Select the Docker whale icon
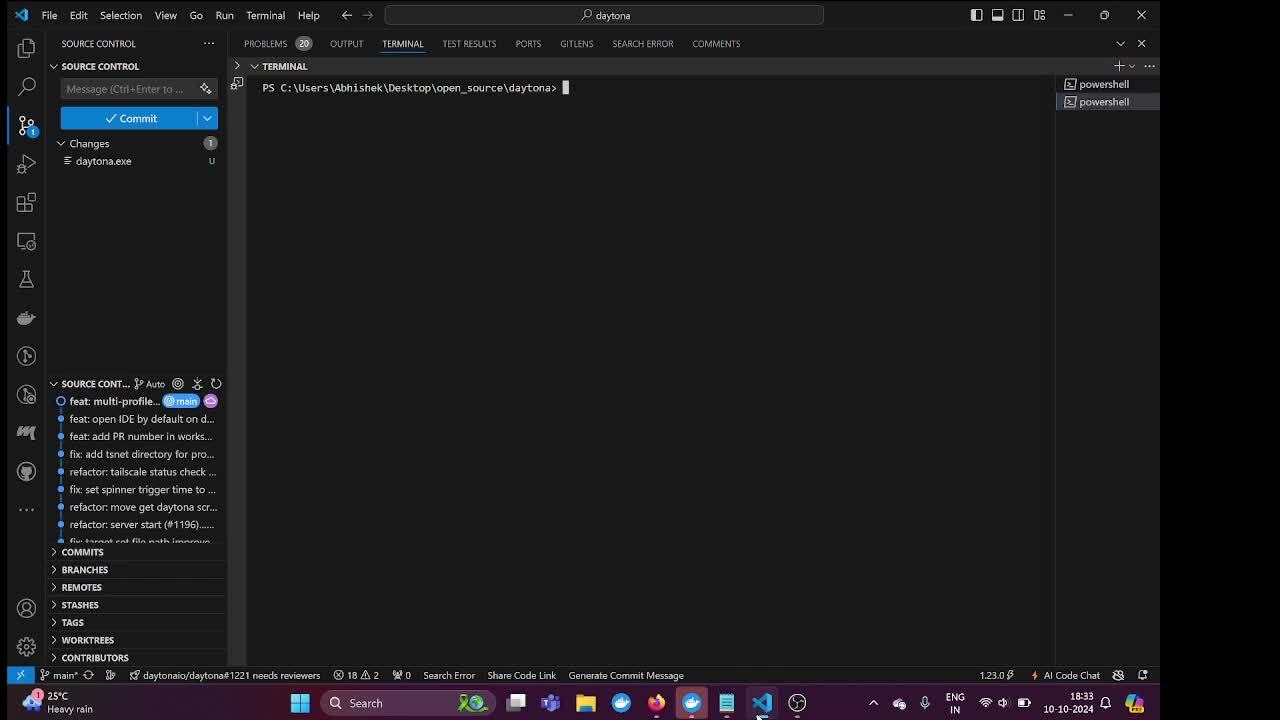Image resolution: width=1280 pixels, height=720 pixels. (26, 317)
